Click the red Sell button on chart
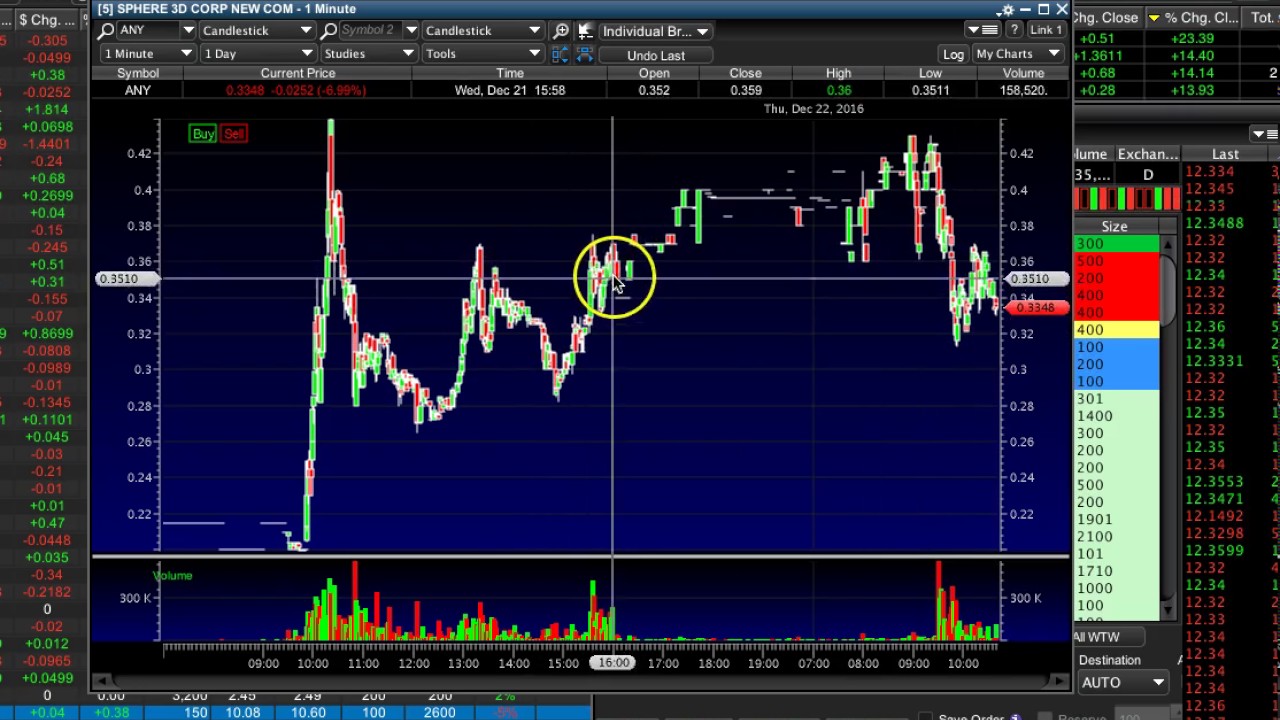This screenshot has height=720, width=1280. coord(234,134)
